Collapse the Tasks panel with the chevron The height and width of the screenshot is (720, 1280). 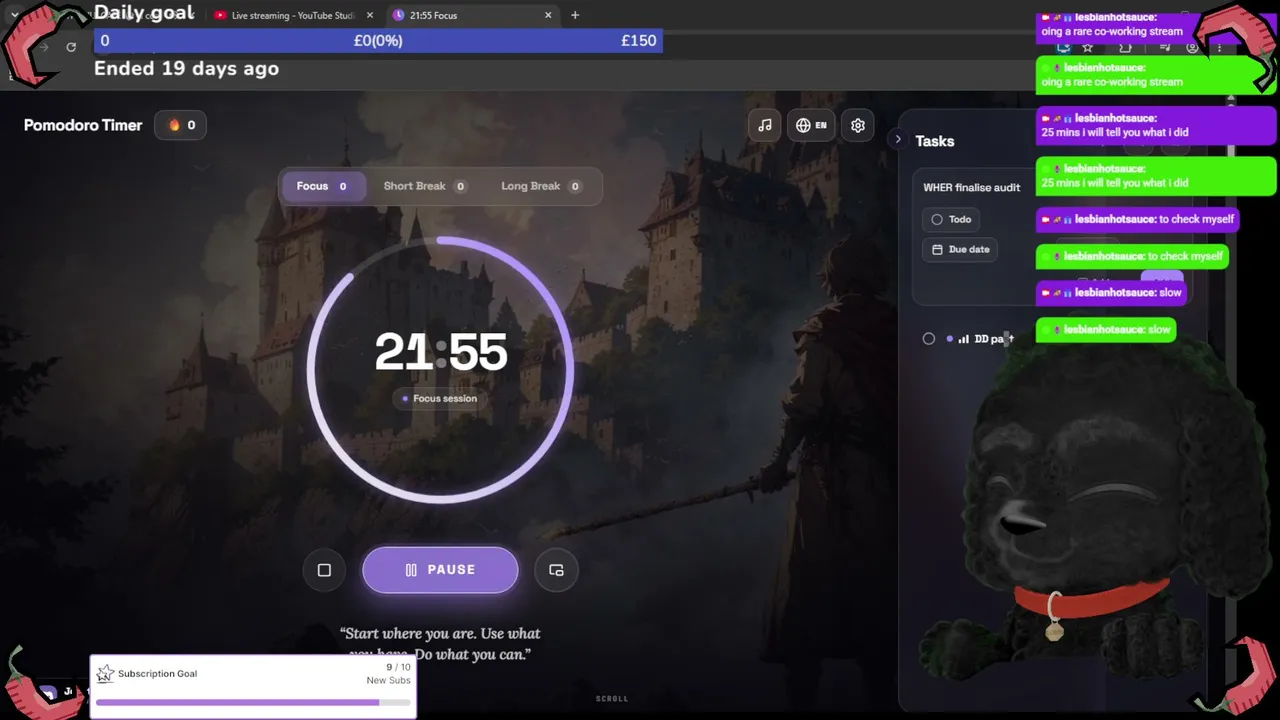click(x=898, y=140)
